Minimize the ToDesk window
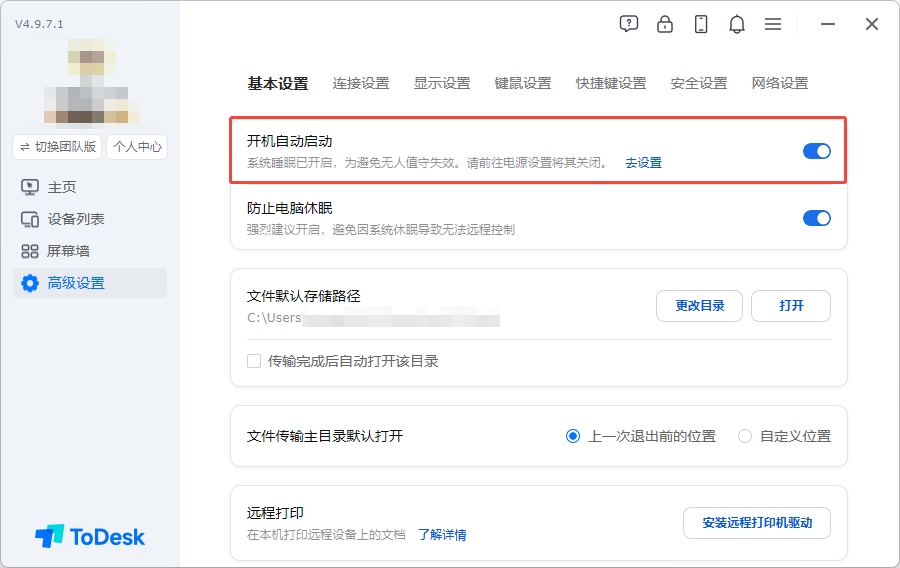The width and height of the screenshot is (900, 568). point(828,24)
